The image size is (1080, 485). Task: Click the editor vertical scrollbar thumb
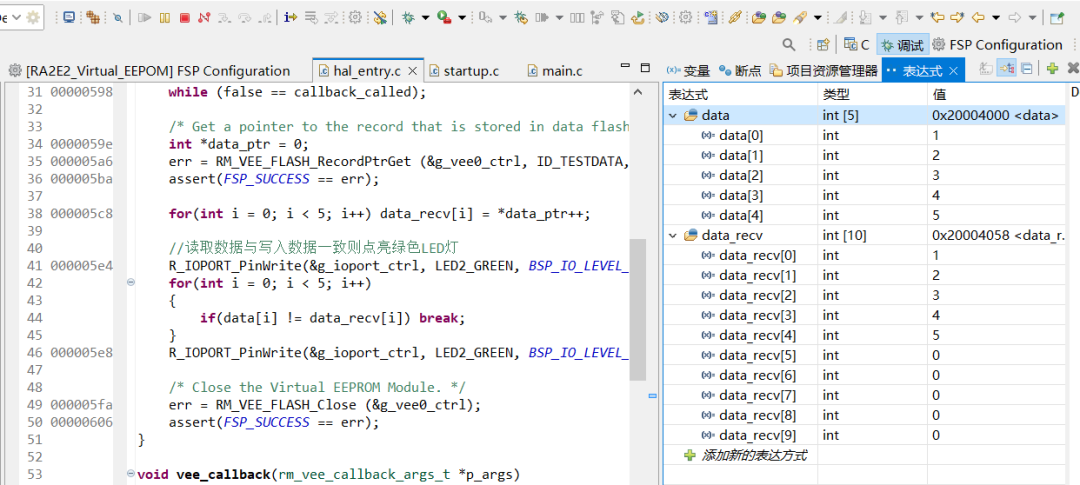click(638, 310)
